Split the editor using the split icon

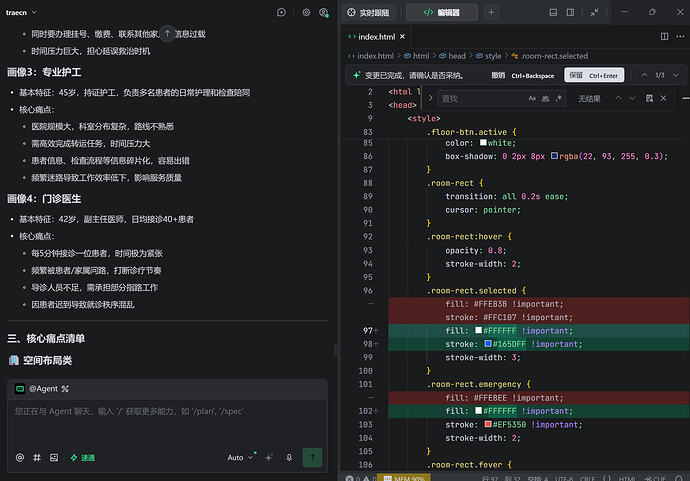point(664,37)
